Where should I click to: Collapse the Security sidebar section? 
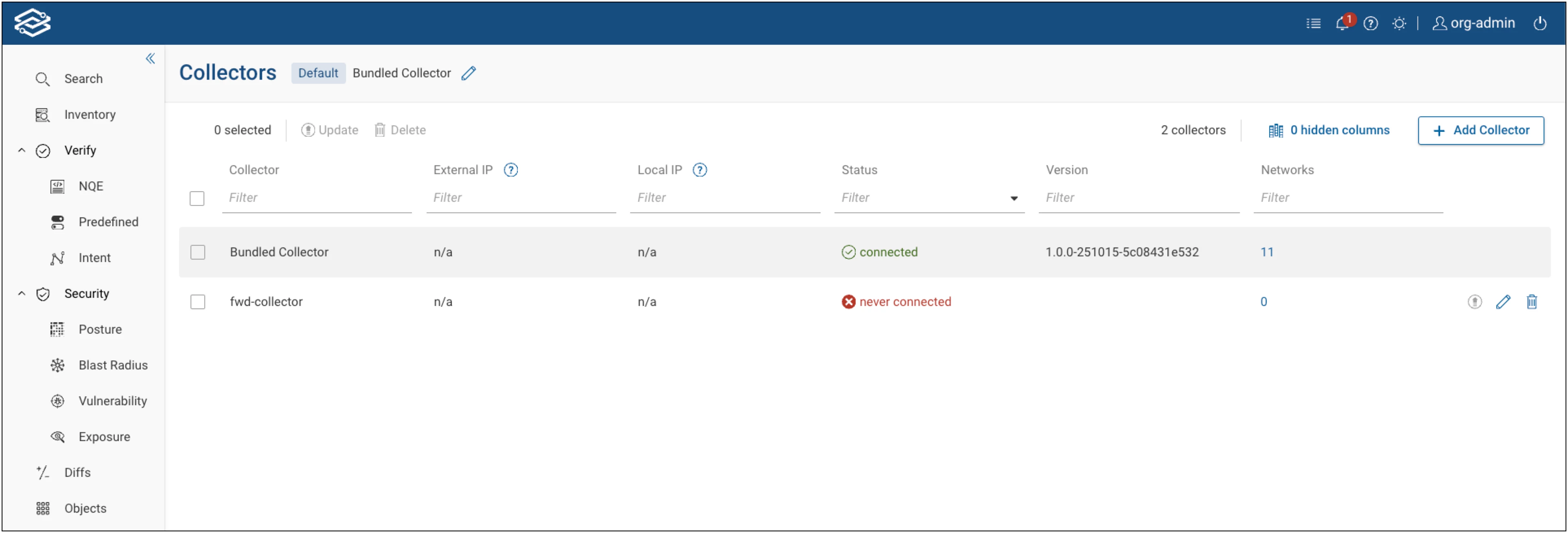[x=22, y=294]
